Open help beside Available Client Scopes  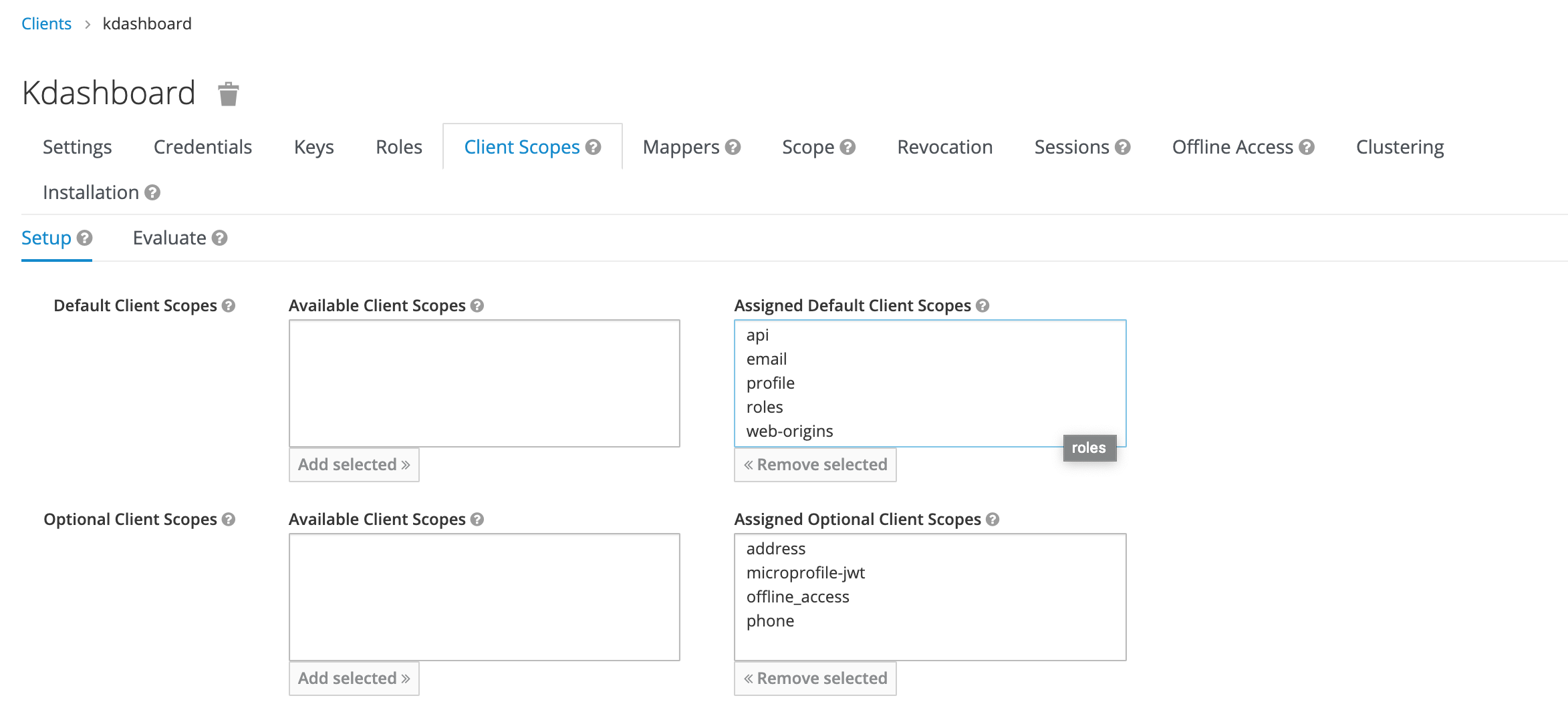[477, 306]
